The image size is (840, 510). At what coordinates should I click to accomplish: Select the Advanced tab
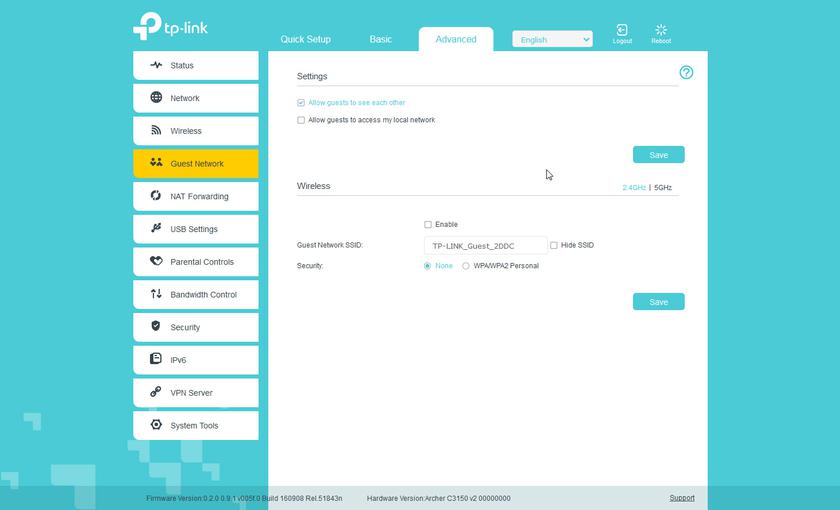coord(456,39)
